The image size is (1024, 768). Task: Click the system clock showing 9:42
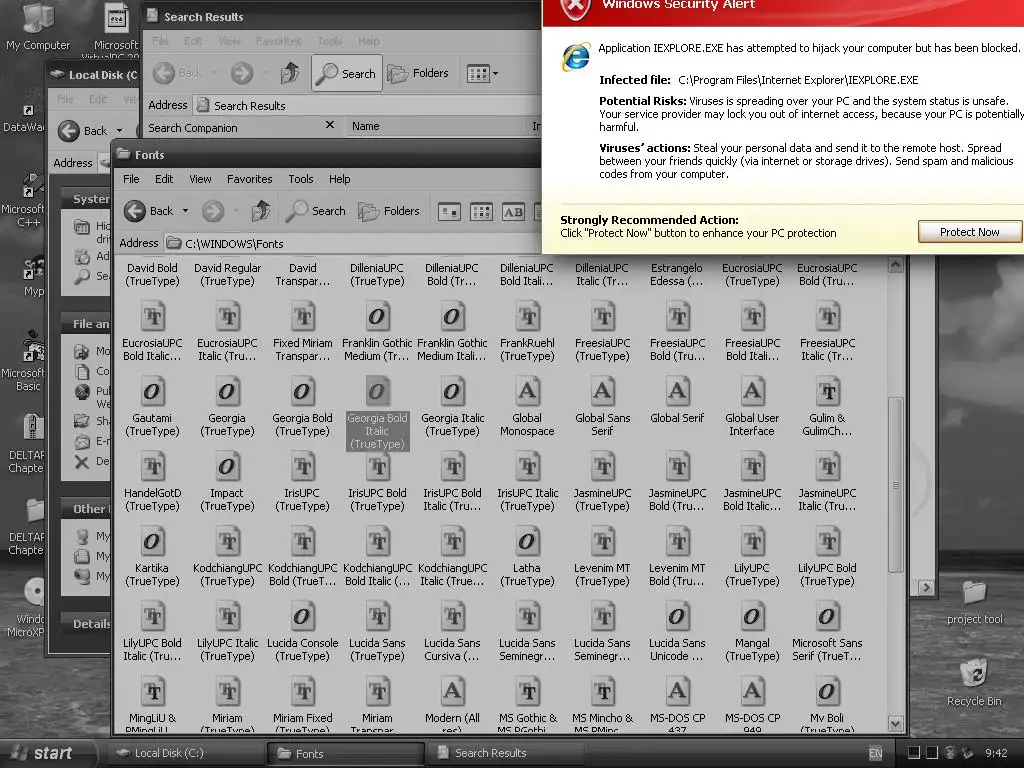pyautogui.click(x=996, y=753)
